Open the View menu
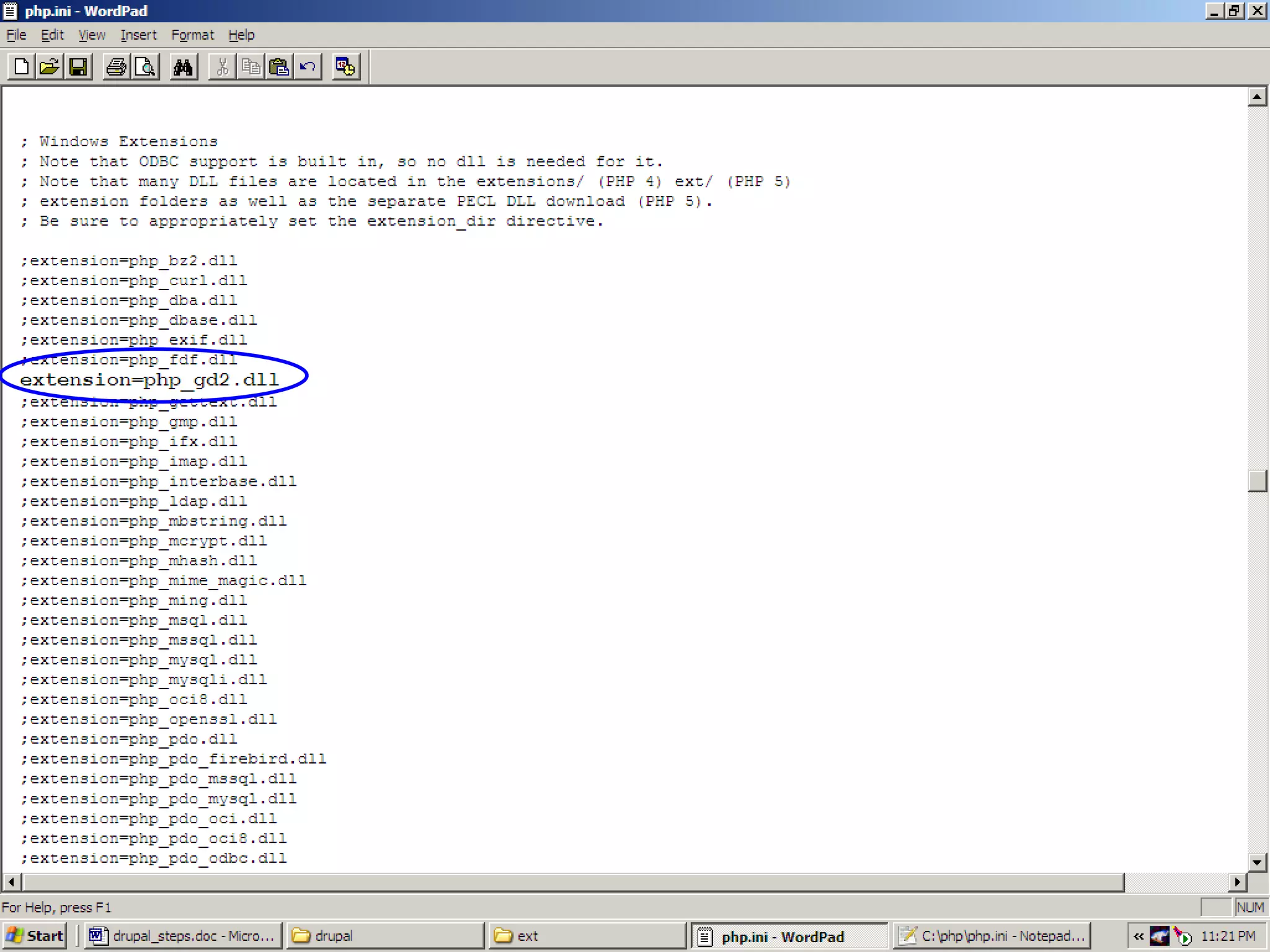1270x952 pixels. pos(92,35)
